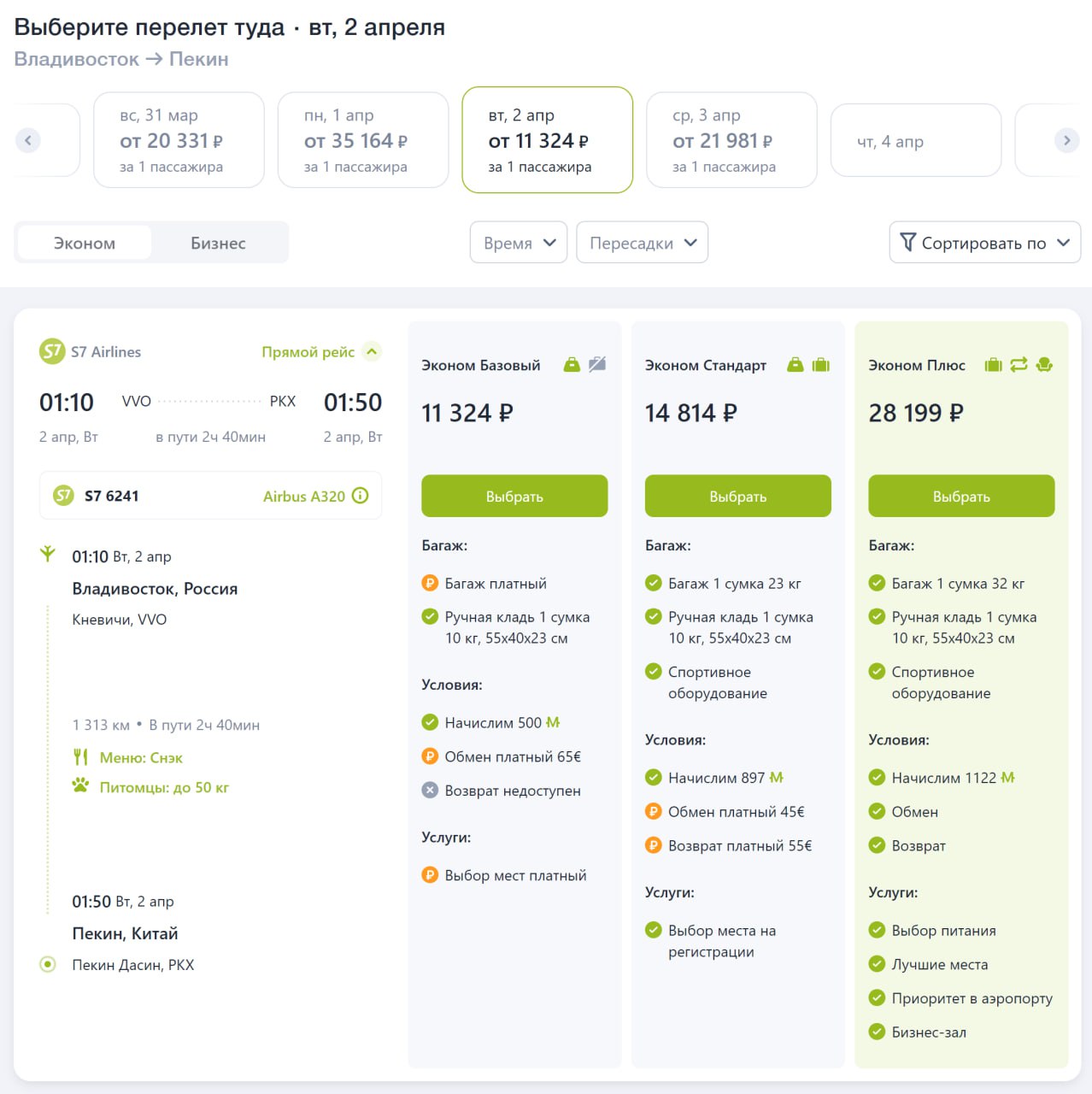
Task: Open the Сортировать по dropdown
Action: tap(984, 243)
